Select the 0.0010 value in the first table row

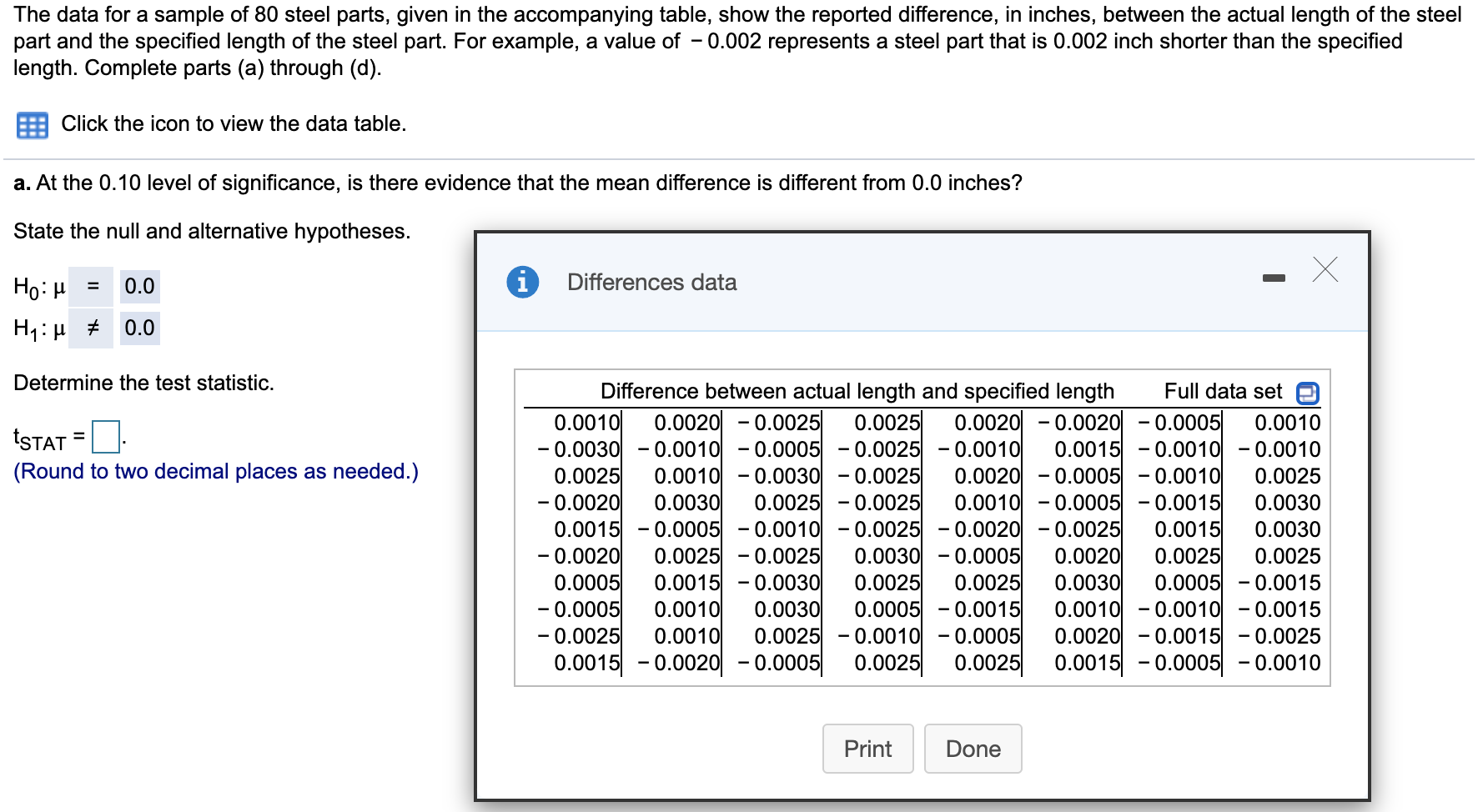click(584, 424)
